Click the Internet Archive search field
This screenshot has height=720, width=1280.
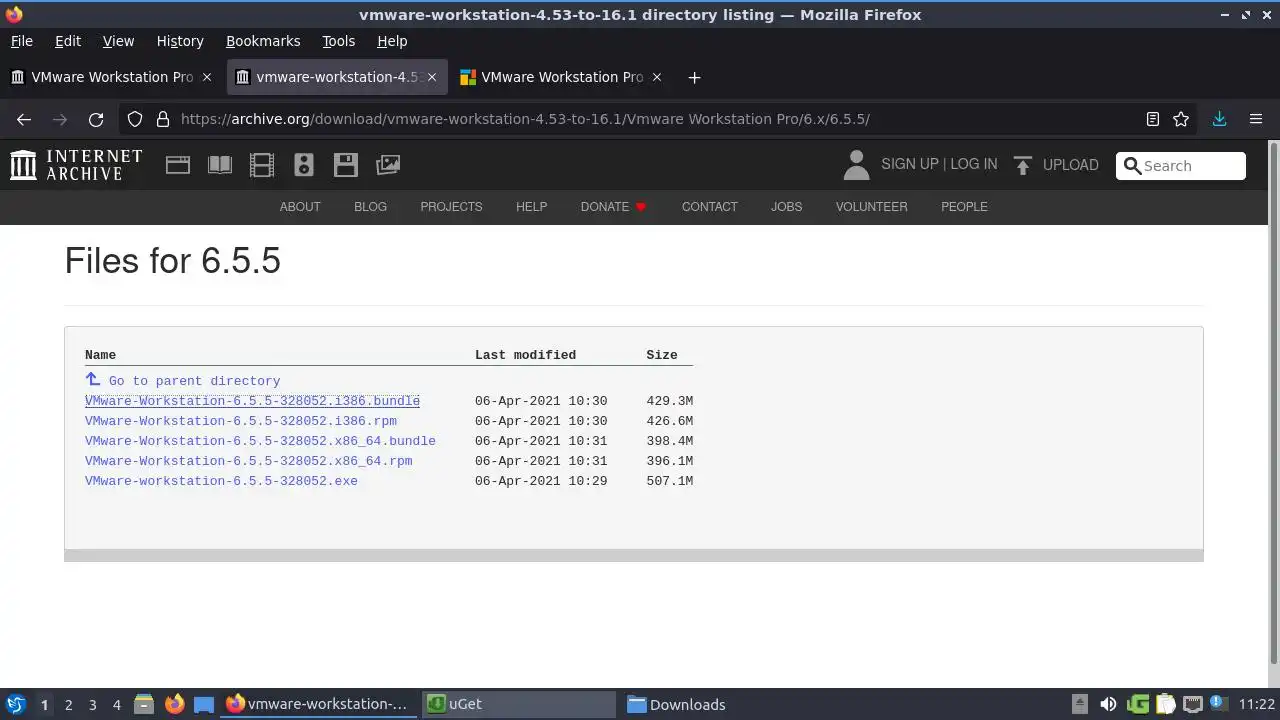1181,166
